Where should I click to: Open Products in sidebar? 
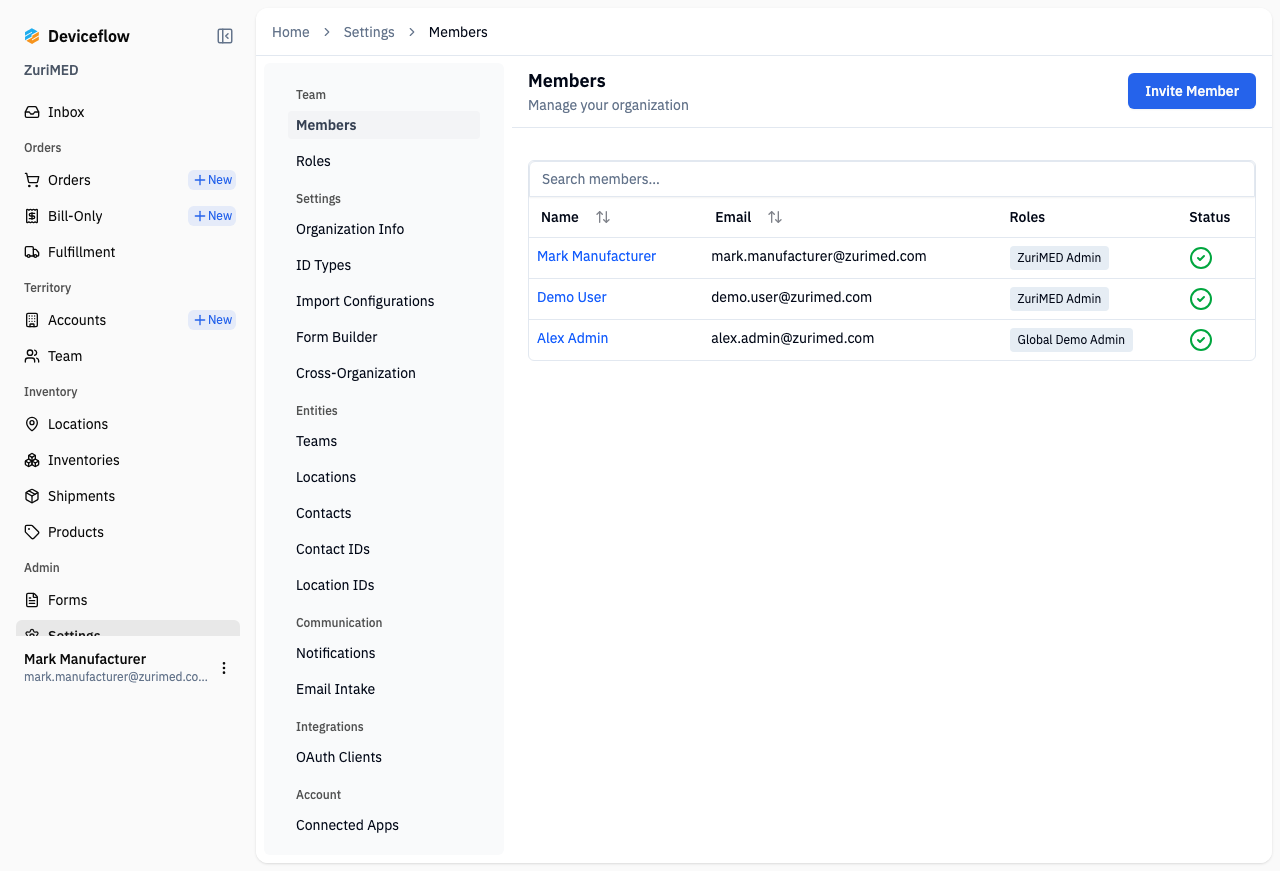tap(128, 532)
